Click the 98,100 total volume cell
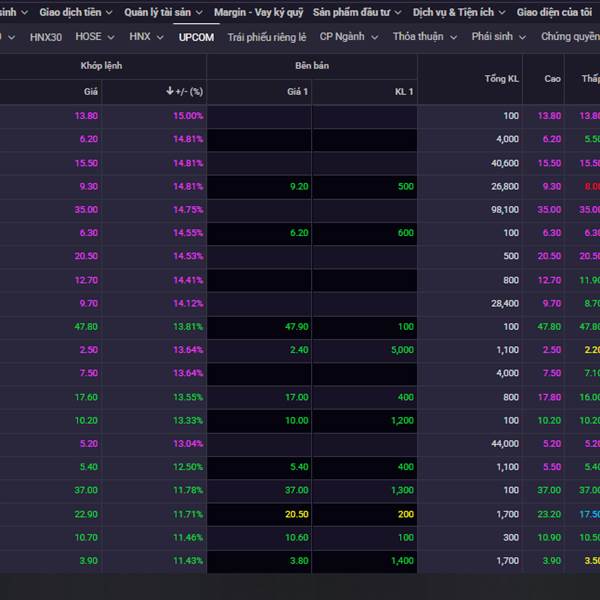Viewport: 600px width, 600px height. tap(504, 210)
